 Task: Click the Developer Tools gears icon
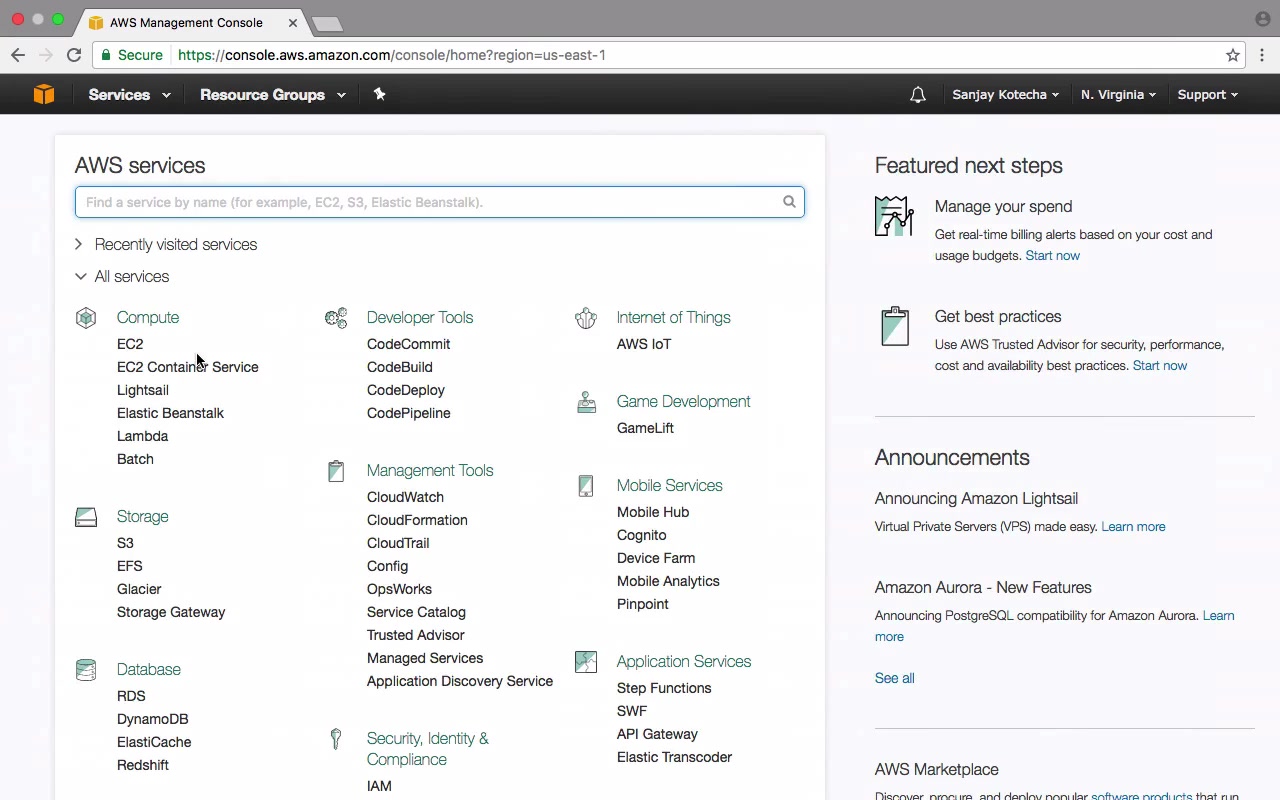(x=336, y=318)
